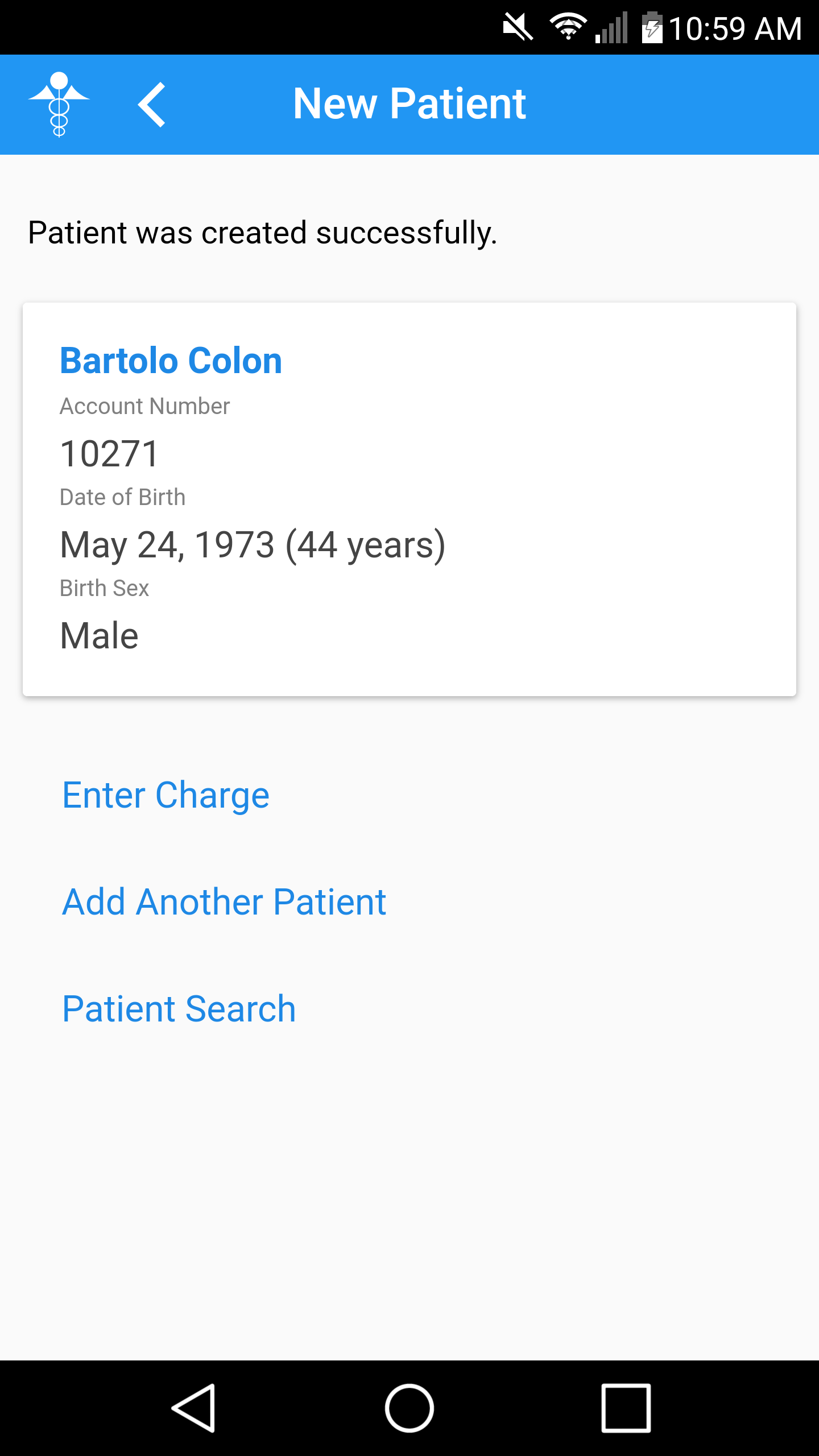
Task: Tap the muted sound status icon
Action: [518, 27]
